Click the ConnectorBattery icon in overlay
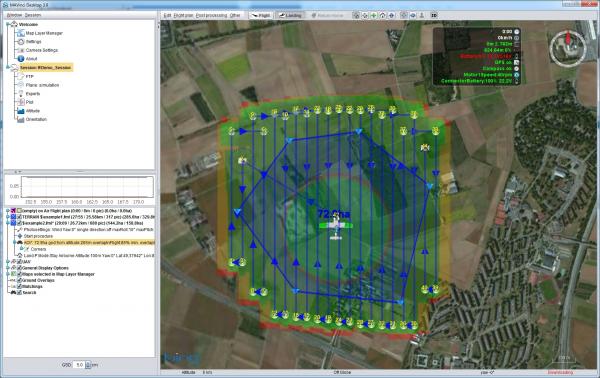 click(517, 81)
